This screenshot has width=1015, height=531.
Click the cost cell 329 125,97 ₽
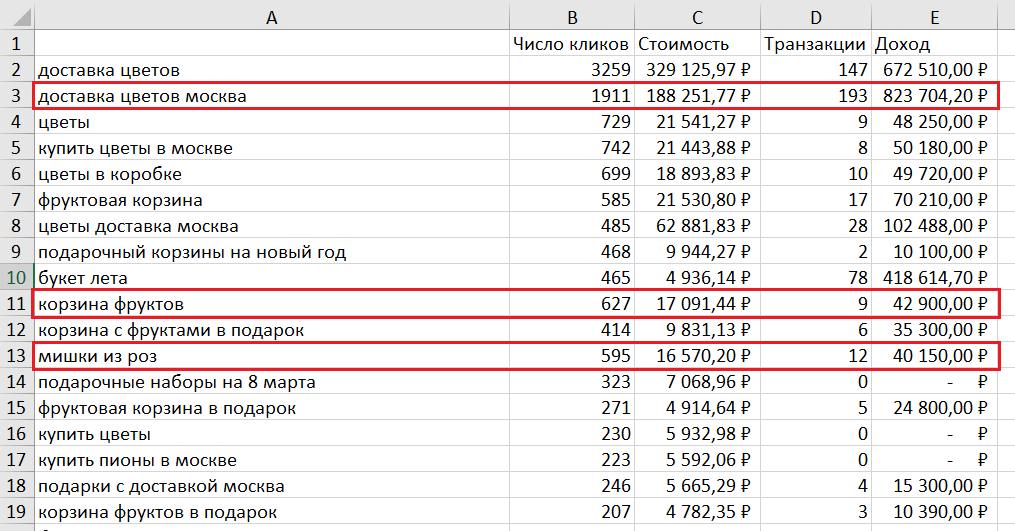pos(696,70)
